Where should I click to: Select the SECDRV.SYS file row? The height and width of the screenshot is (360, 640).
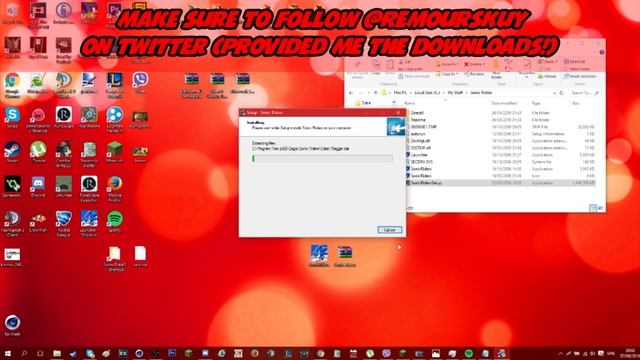pos(500,162)
